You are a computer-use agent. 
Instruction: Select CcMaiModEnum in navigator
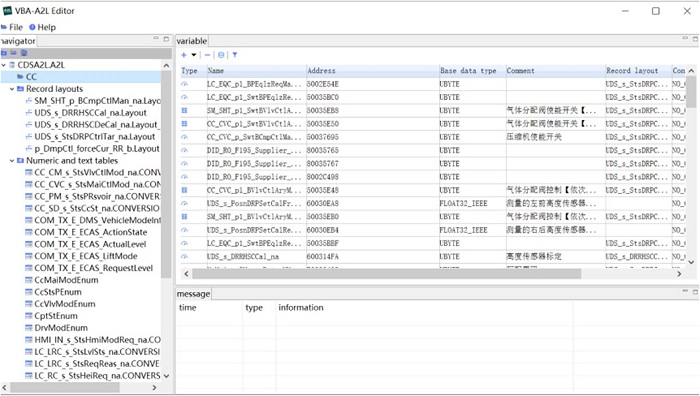click(67, 280)
